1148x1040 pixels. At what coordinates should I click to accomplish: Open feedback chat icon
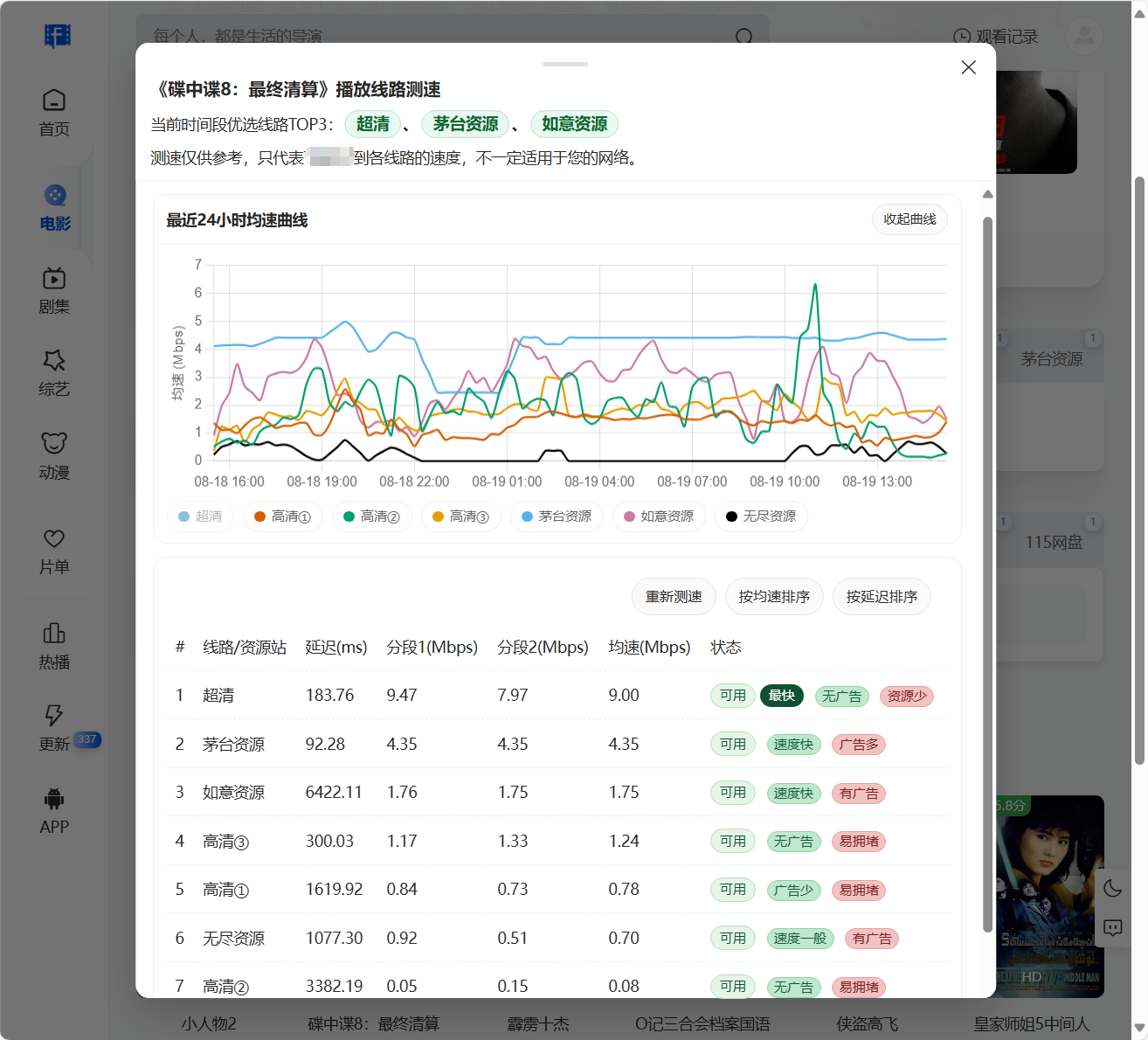point(1113,927)
